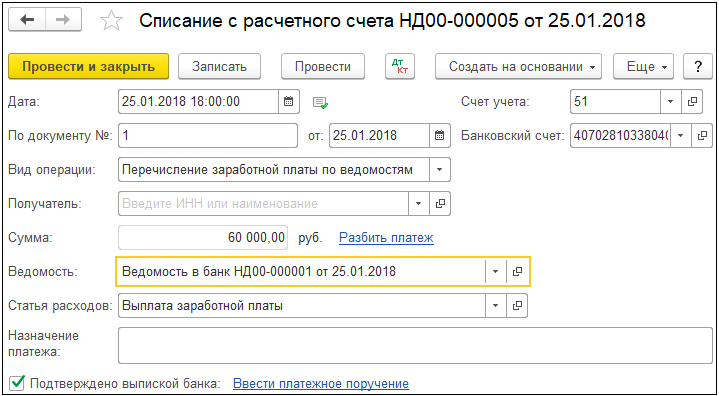Open the selected Ведомость document

tap(518, 271)
